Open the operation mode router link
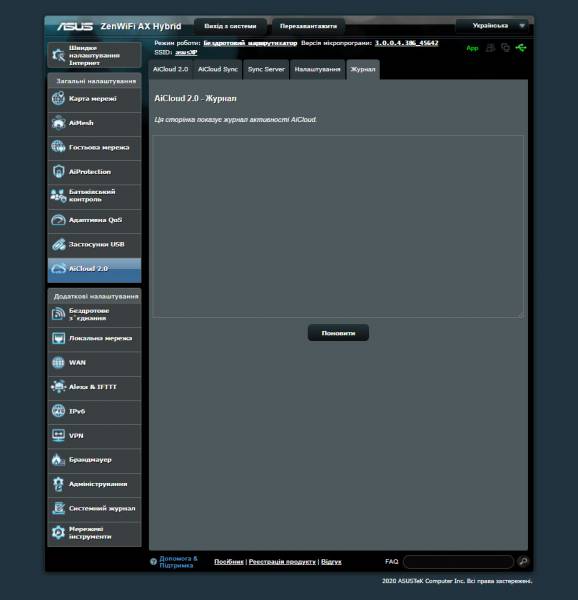Image resolution: width=578 pixels, height=600 pixels. (x=250, y=43)
